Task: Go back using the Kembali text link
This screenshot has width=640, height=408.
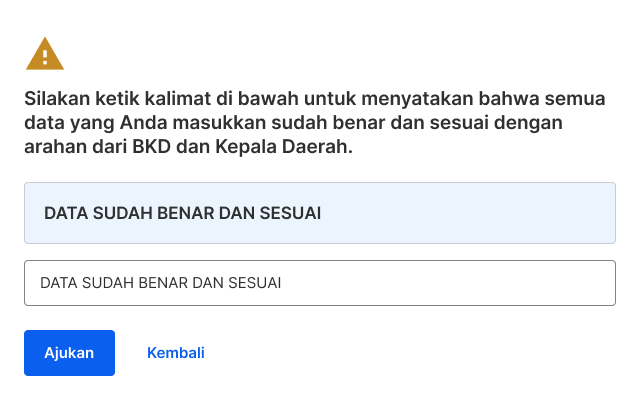Action: pos(176,353)
